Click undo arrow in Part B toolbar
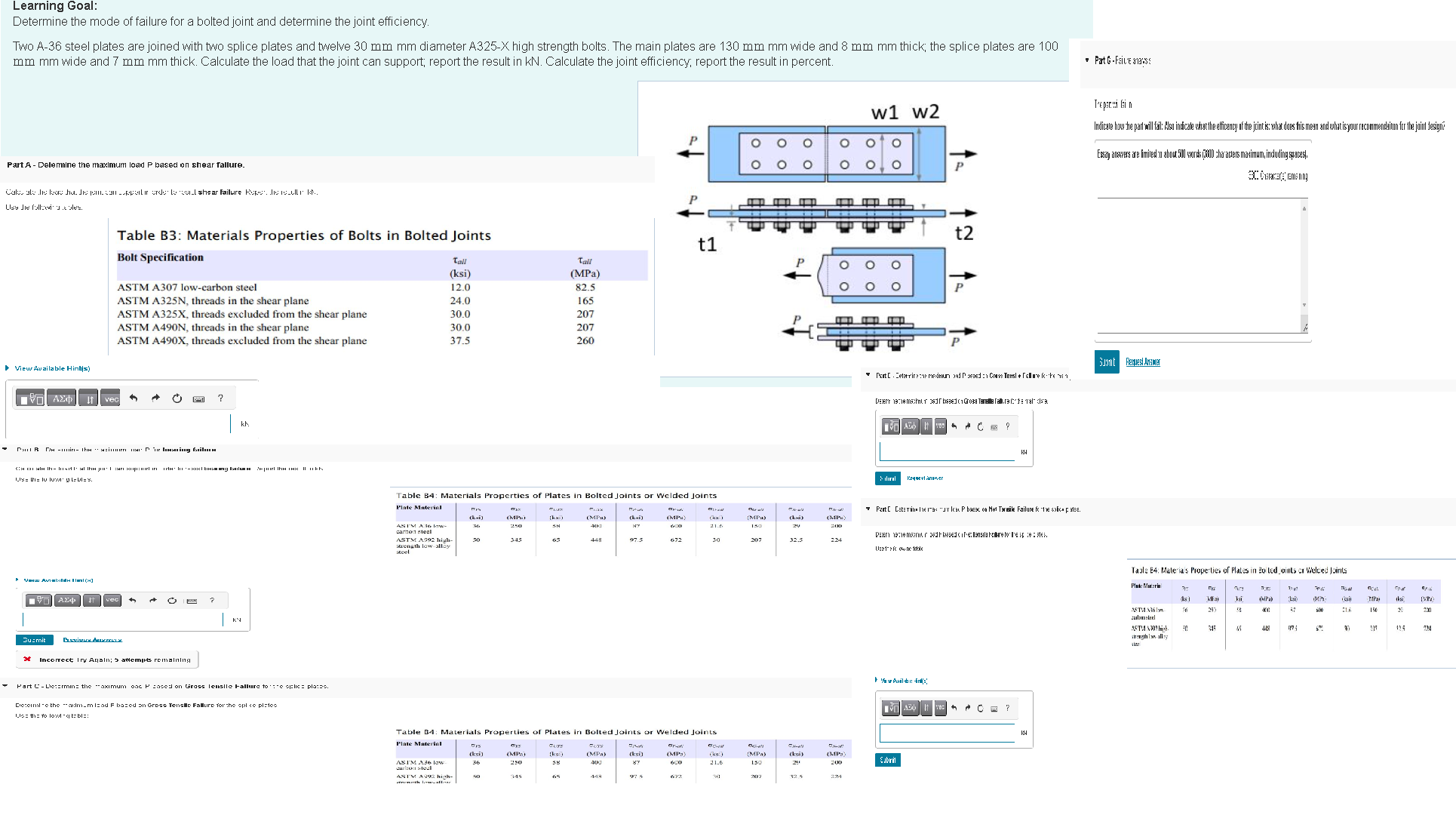Image resolution: width=1456 pixels, height=815 pixels. 133,601
